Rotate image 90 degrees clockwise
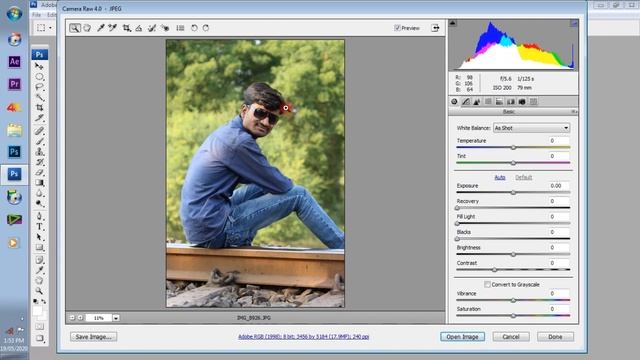The width and height of the screenshot is (640, 360). 206,28
